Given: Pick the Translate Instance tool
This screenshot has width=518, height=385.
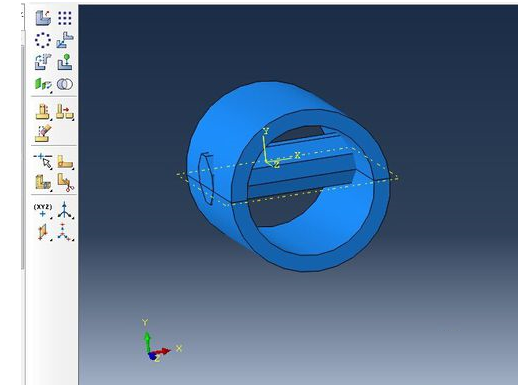Looking at the screenshot, I should pos(65,40).
